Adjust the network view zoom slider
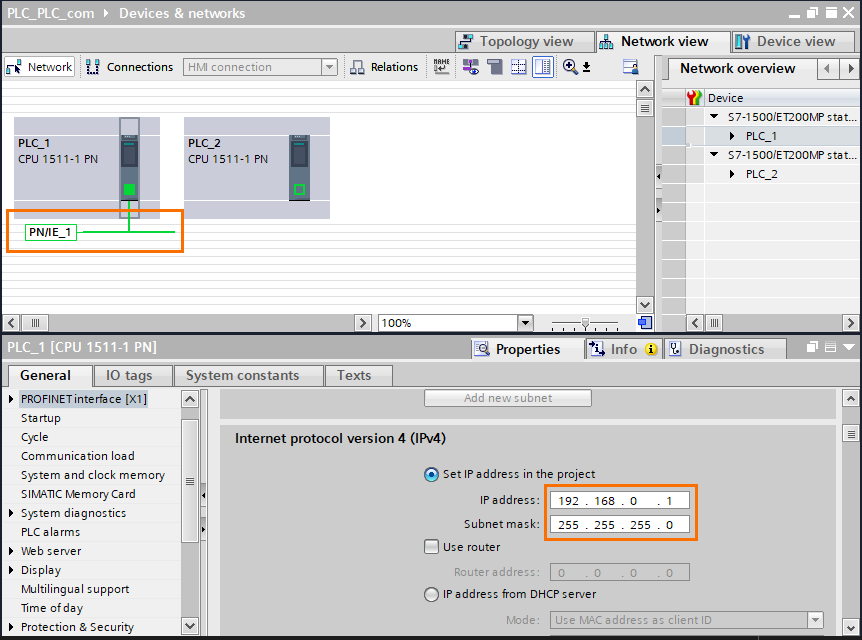This screenshot has width=862, height=640. click(585, 323)
